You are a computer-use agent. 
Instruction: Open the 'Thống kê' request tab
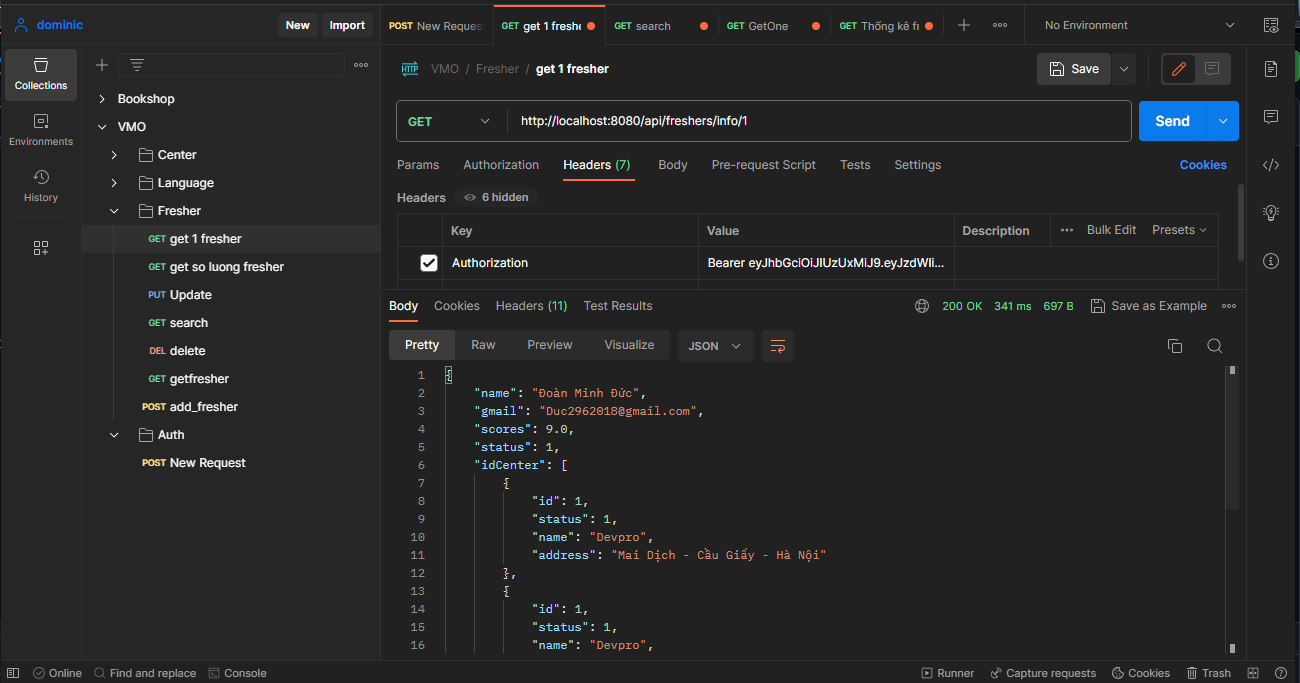(x=885, y=25)
